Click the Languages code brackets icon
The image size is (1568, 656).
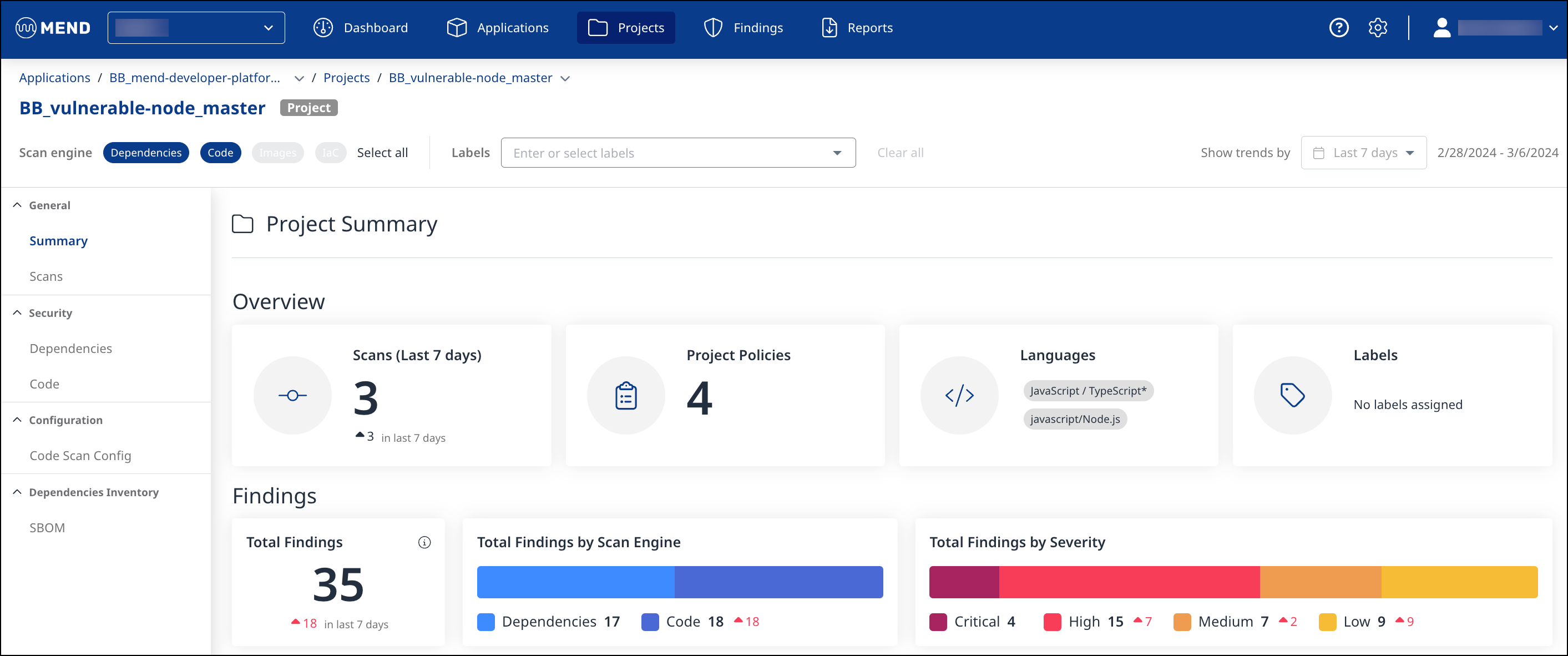(959, 395)
